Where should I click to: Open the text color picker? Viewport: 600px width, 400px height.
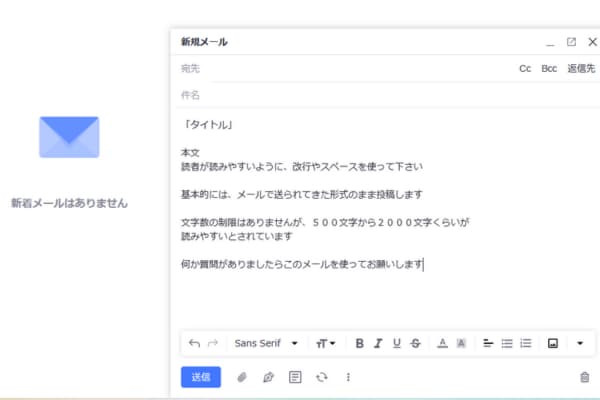coord(442,343)
